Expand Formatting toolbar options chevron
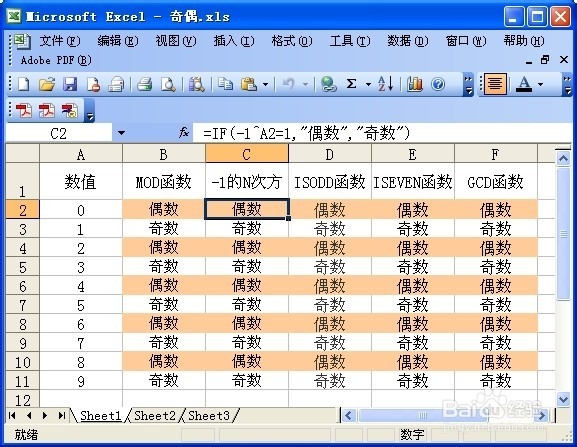The height and width of the screenshot is (447, 577). [567, 85]
